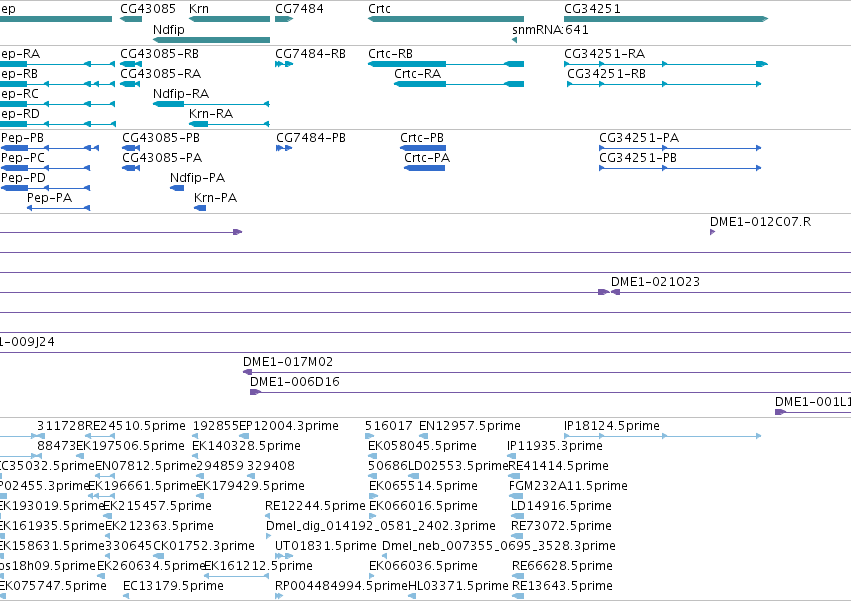Image resolution: width=851 pixels, height=601 pixels.
Task: Click the Crtc gene label
Action: click(379, 9)
